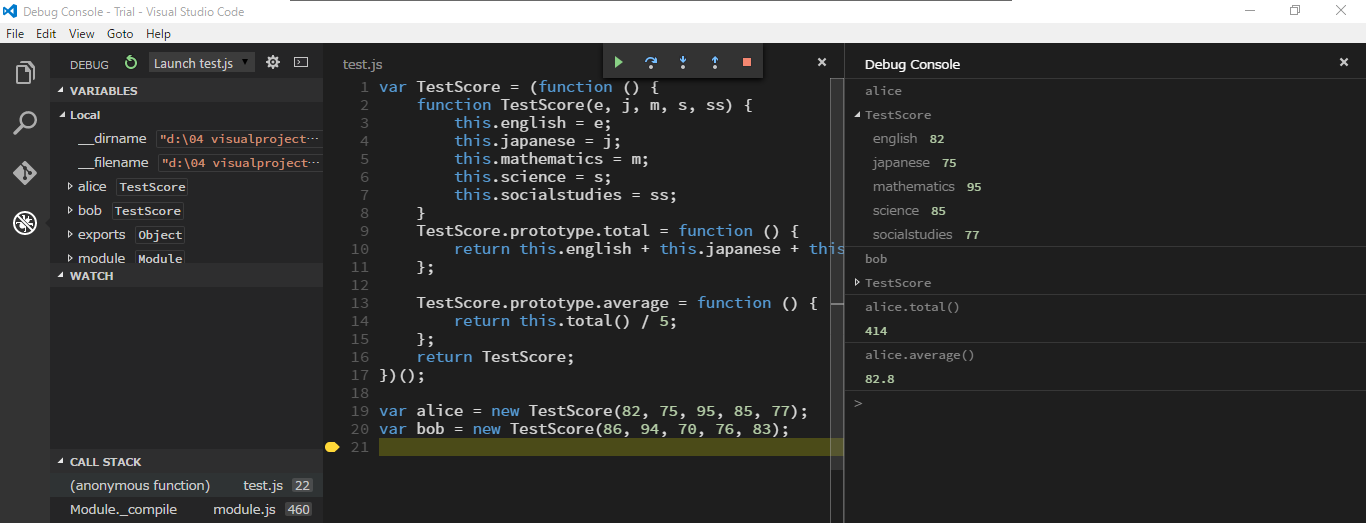Click science 85 in Debug Console
The width and height of the screenshot is (1366, 523).
click(909, 211)
